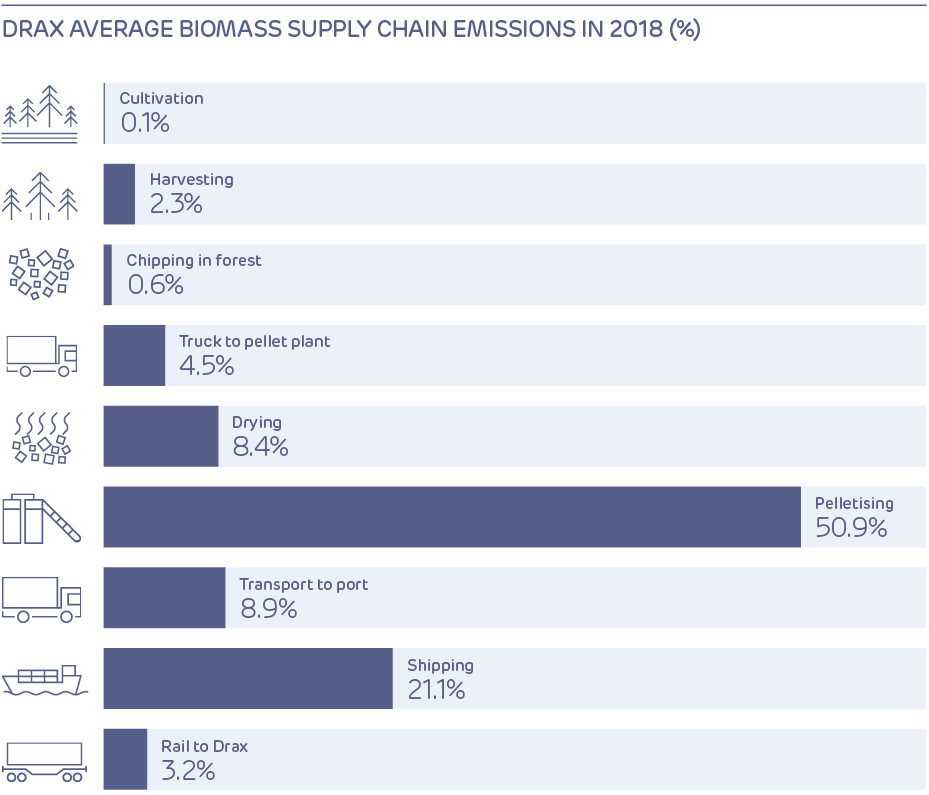
Task: Click the Harvesting three-trees icon
Action: click(x=41, y=195)
